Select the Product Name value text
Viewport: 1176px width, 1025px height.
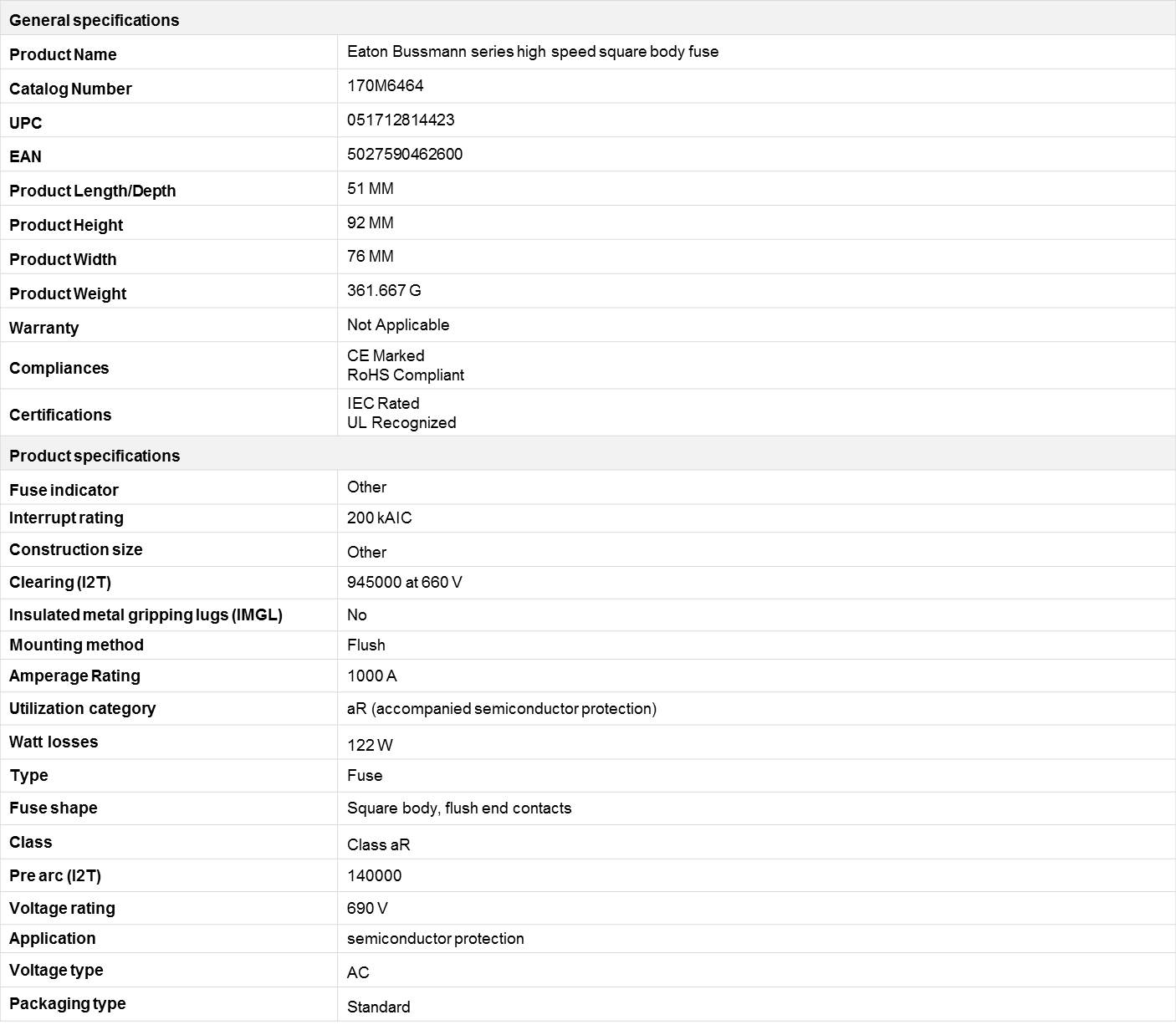[533, 52]
